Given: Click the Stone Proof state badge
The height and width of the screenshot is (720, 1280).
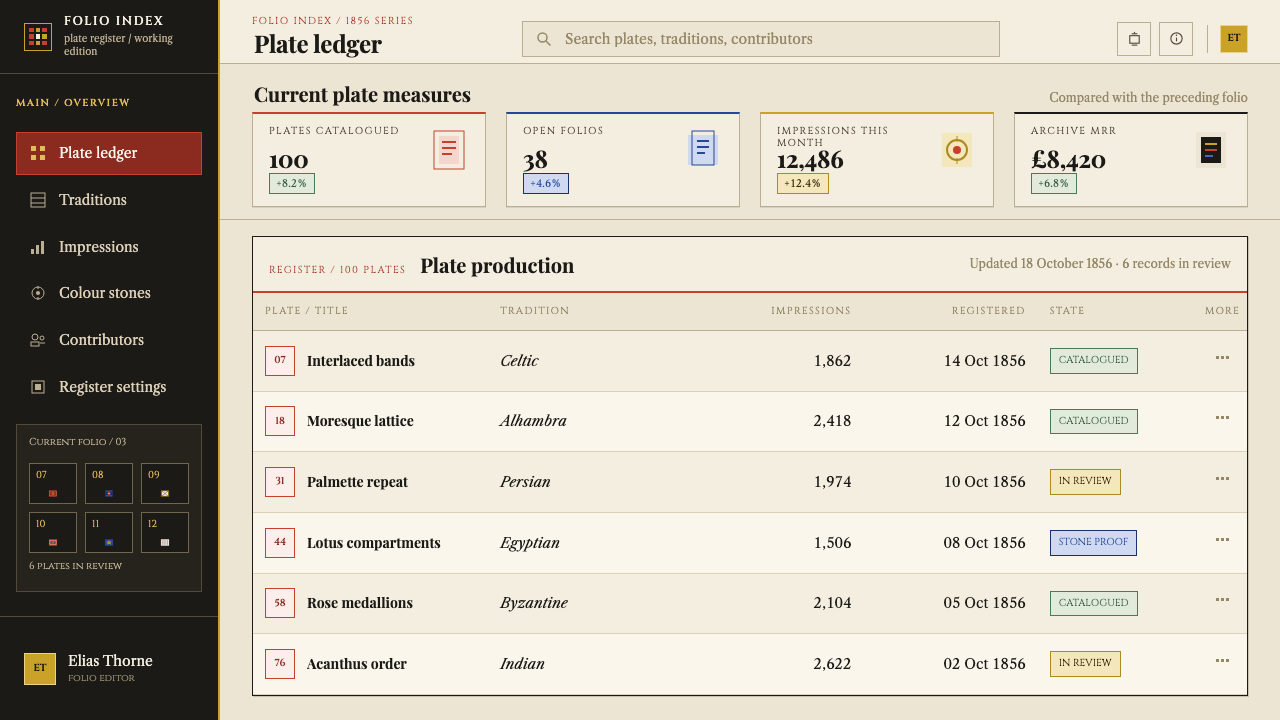Looking at the screenshot, I should [1093, 543].
